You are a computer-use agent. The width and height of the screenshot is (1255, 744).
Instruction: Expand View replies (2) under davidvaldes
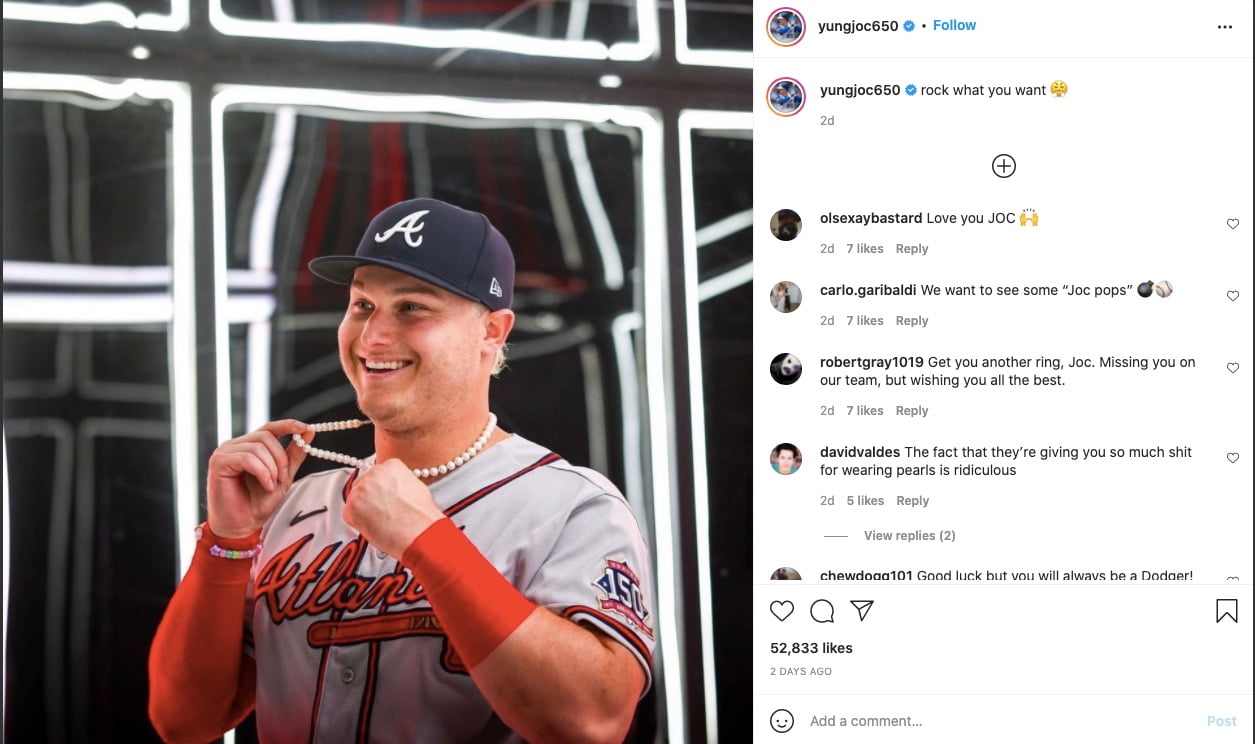pos(909,536)
